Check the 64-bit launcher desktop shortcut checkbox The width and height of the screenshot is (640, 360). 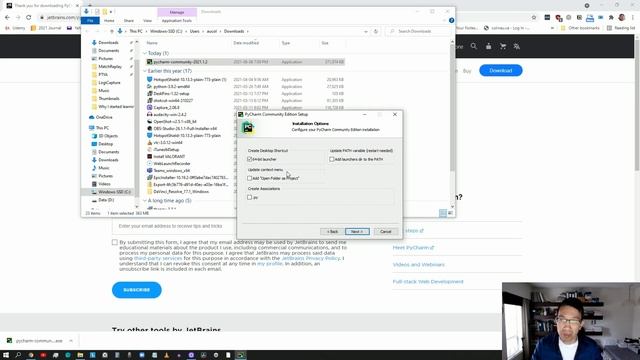click(x=249, y=159)
